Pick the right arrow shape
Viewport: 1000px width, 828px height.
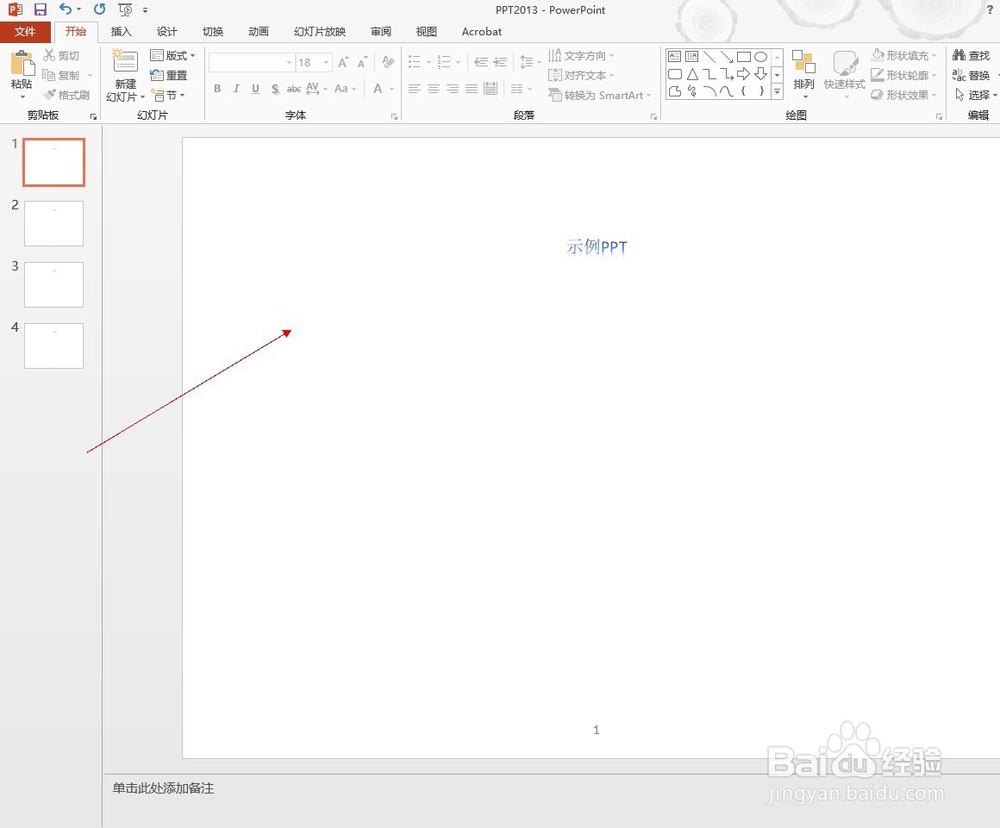pyautogui.click(x=744, y=74)
